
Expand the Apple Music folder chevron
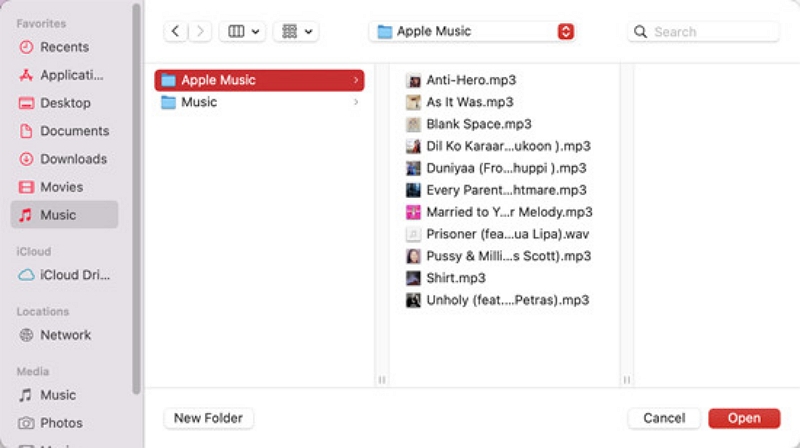pyautogui.click(x=356, y=80)
